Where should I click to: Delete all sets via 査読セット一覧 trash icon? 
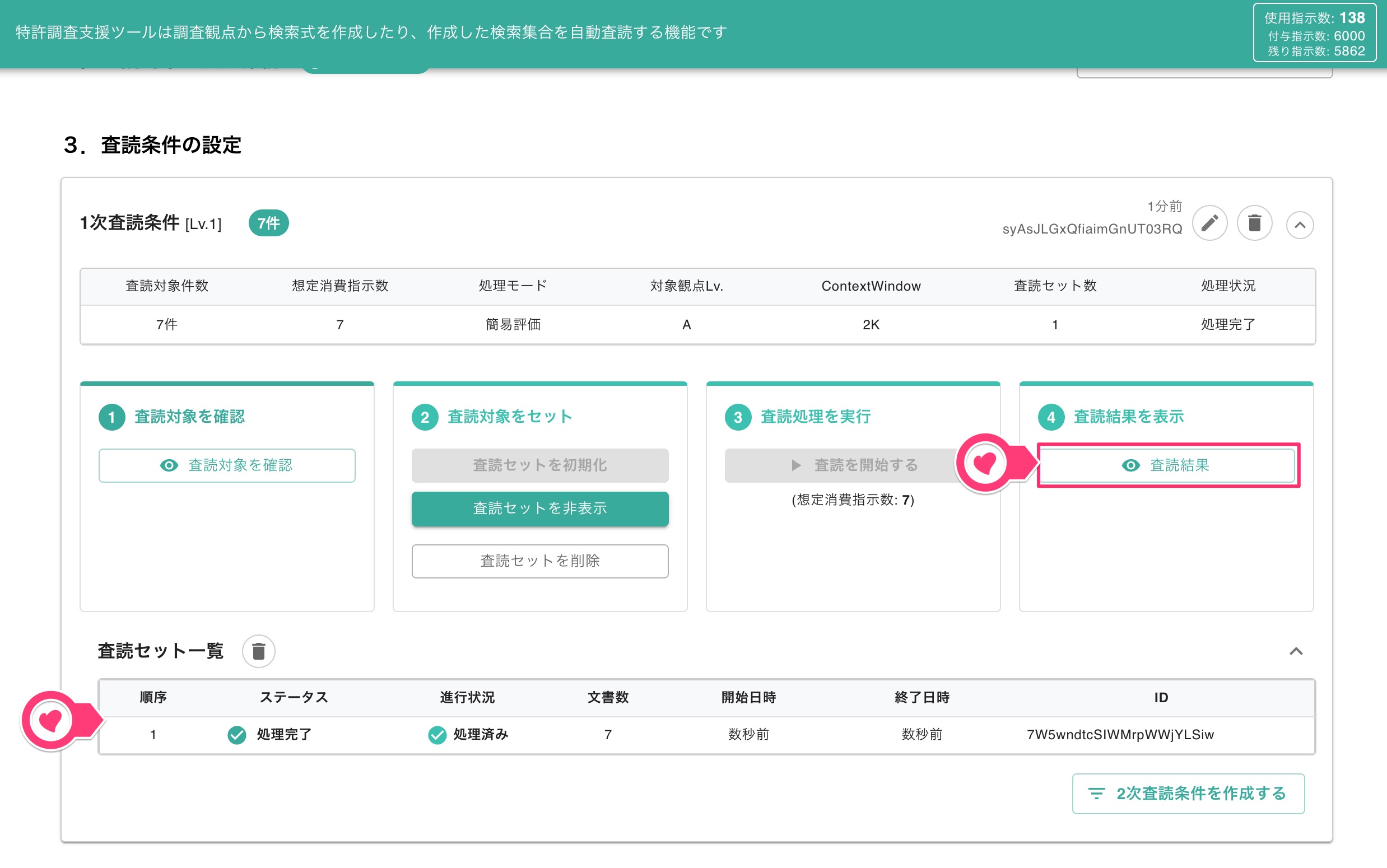tap(258, 651)
